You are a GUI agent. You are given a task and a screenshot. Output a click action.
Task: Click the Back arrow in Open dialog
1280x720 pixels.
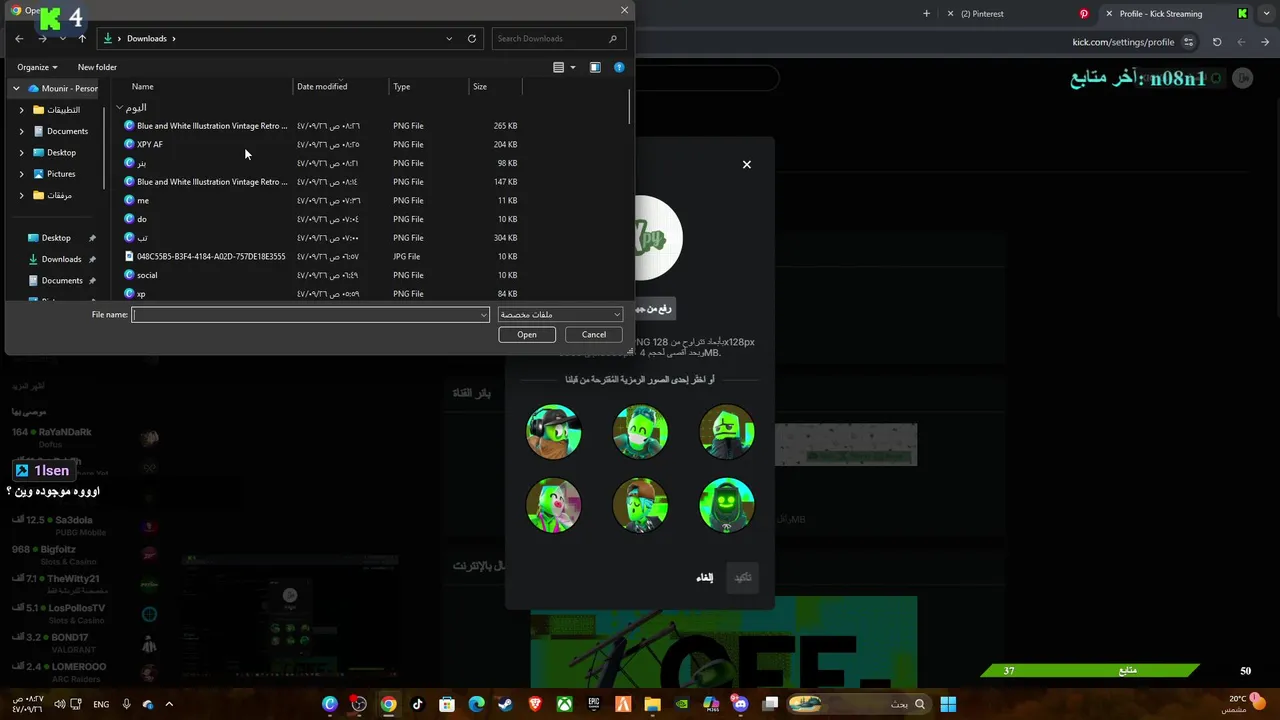coord(19,38)
